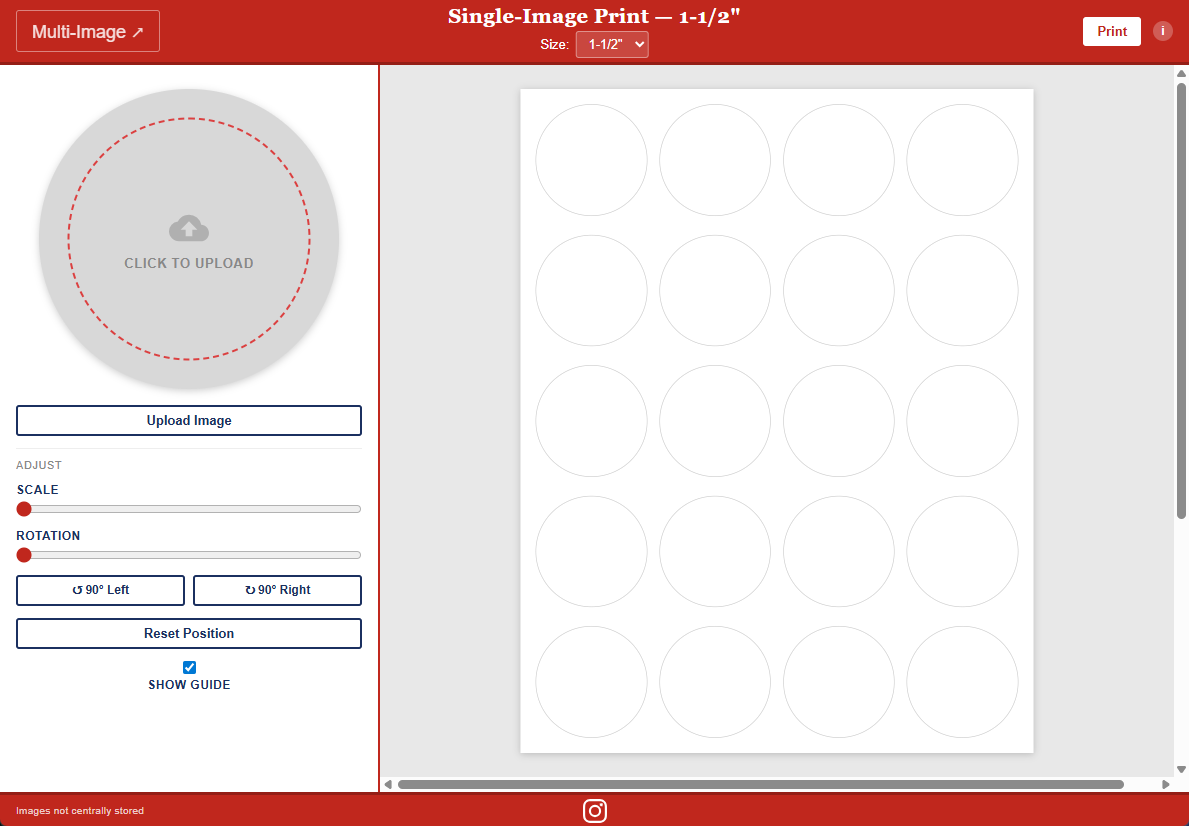
Task: Click the scroll up arrow
Action: click(x=1181, y=74)
